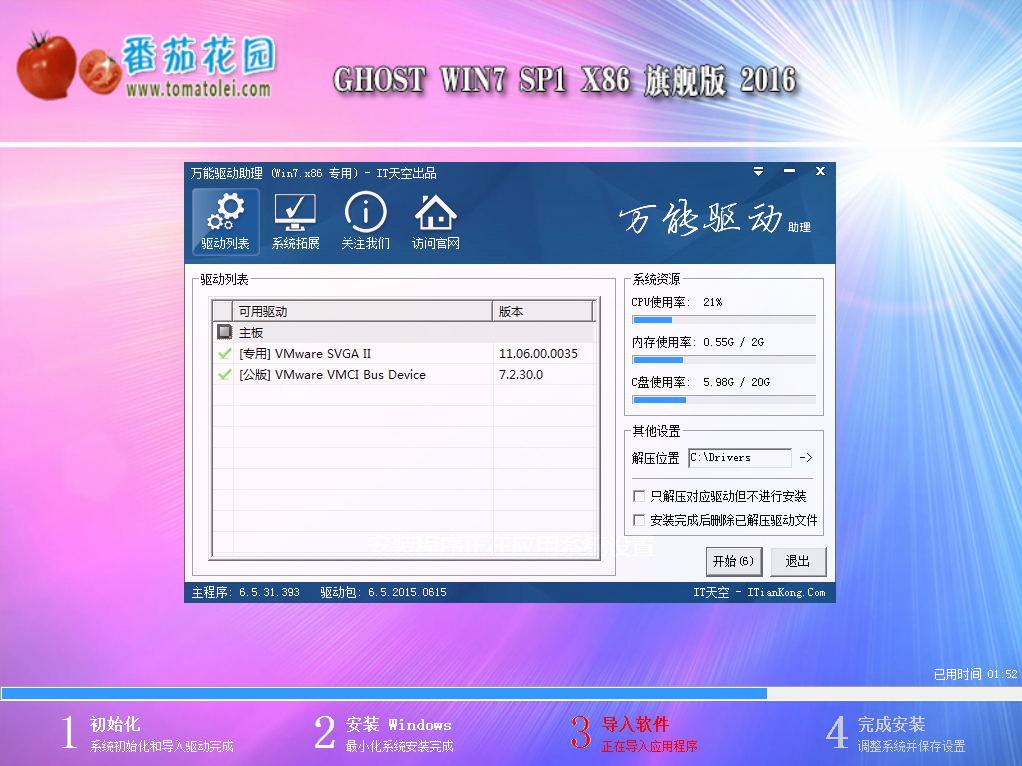Click step 1 初始化 label
The width and height of the screenshot is (1022, 766).
tap(115, 724)
